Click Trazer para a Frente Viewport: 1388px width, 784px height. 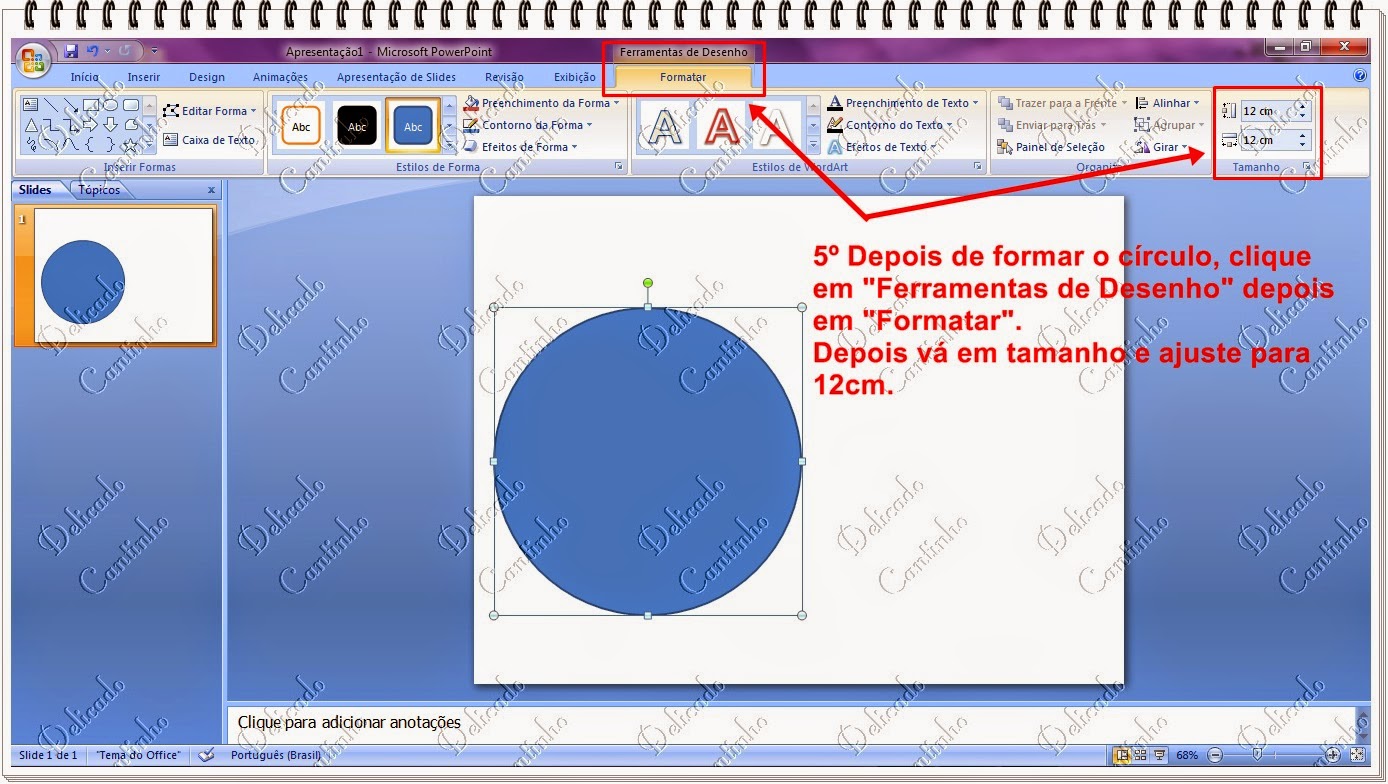(x=1063, y=103)
